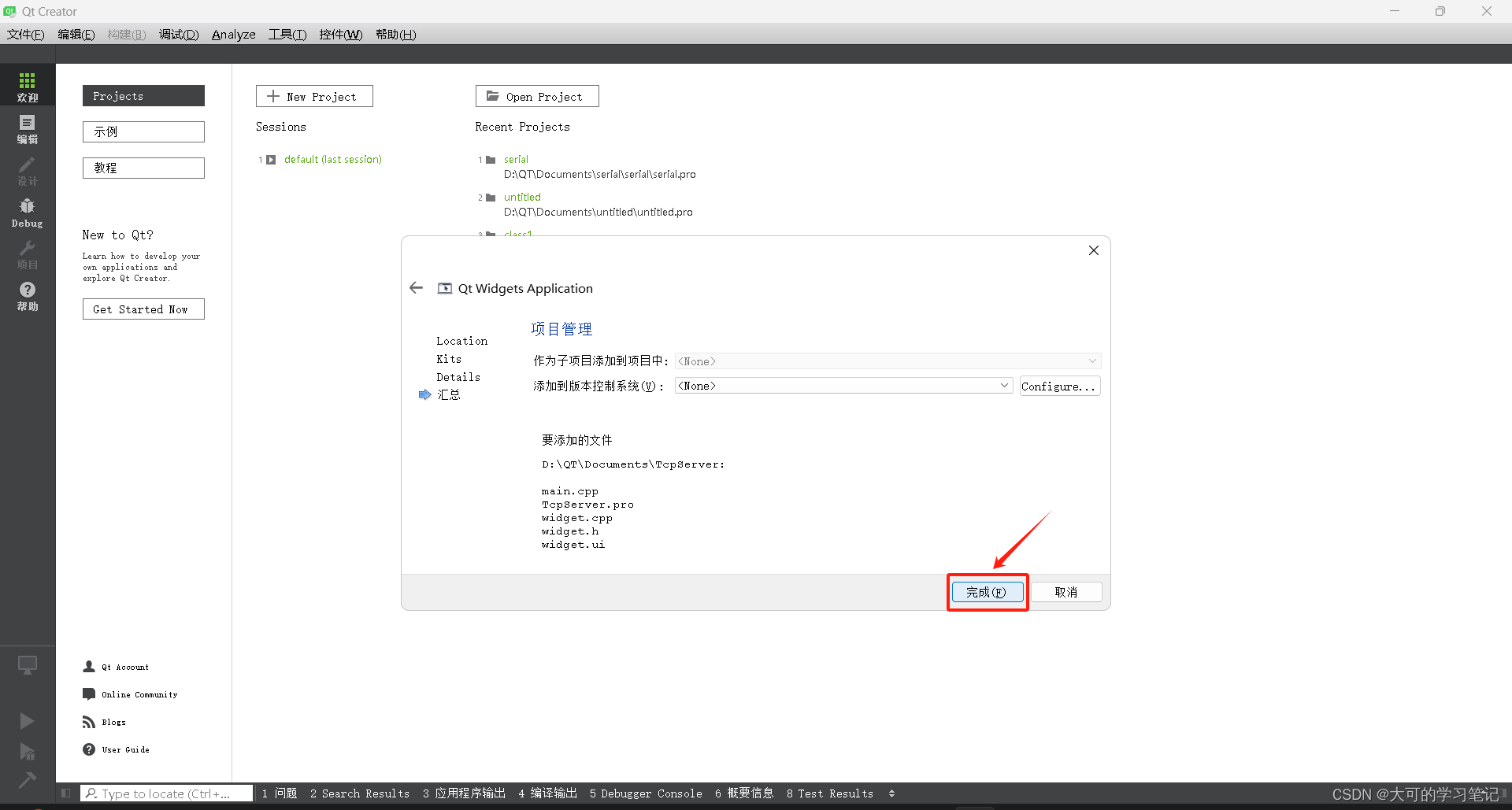The image size is (1512, 810).
Task: Open the version control system dropdown
Action: pos(843,386)
